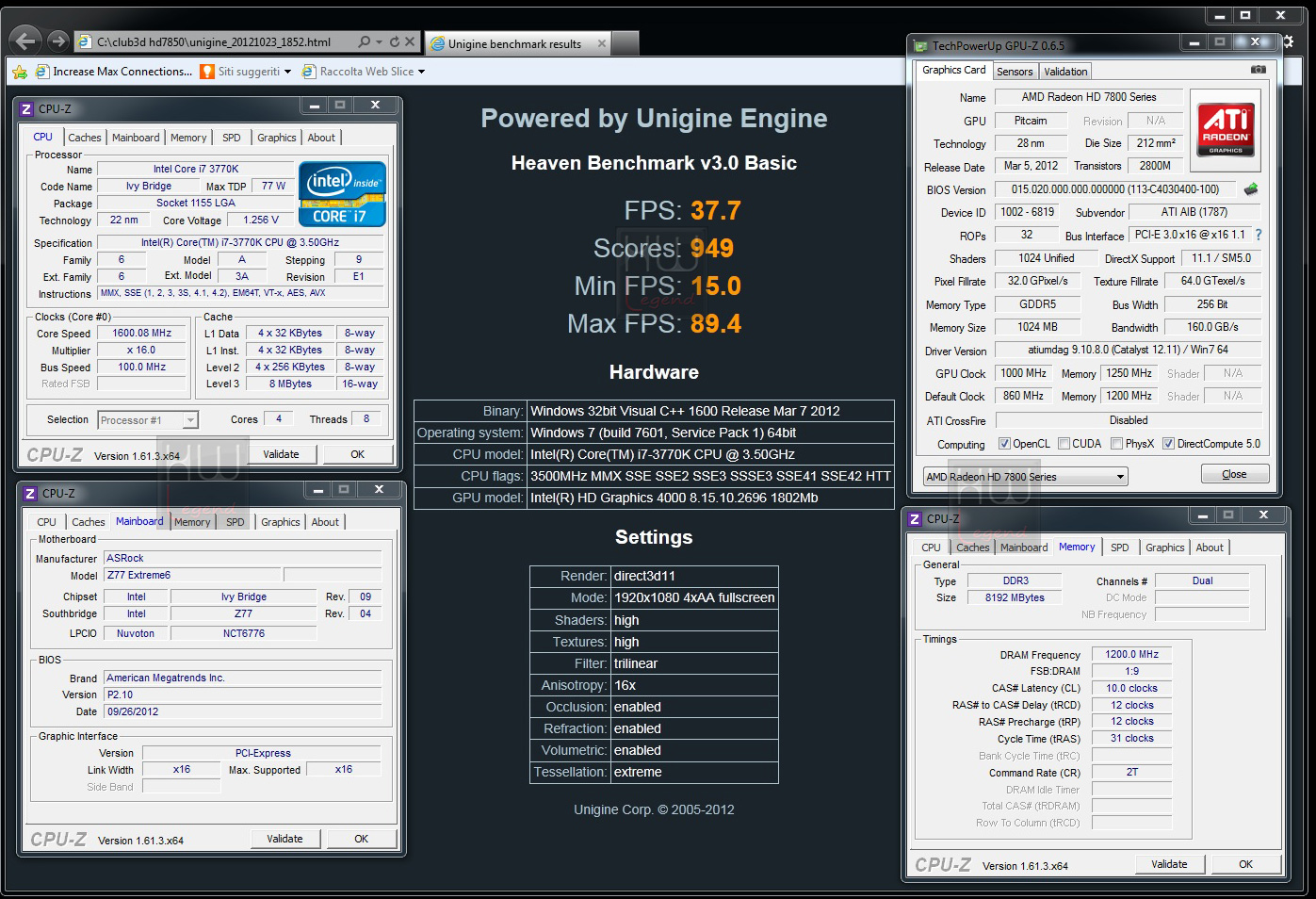Click OK in the CPU-Z processor window

tap(358, 454)
